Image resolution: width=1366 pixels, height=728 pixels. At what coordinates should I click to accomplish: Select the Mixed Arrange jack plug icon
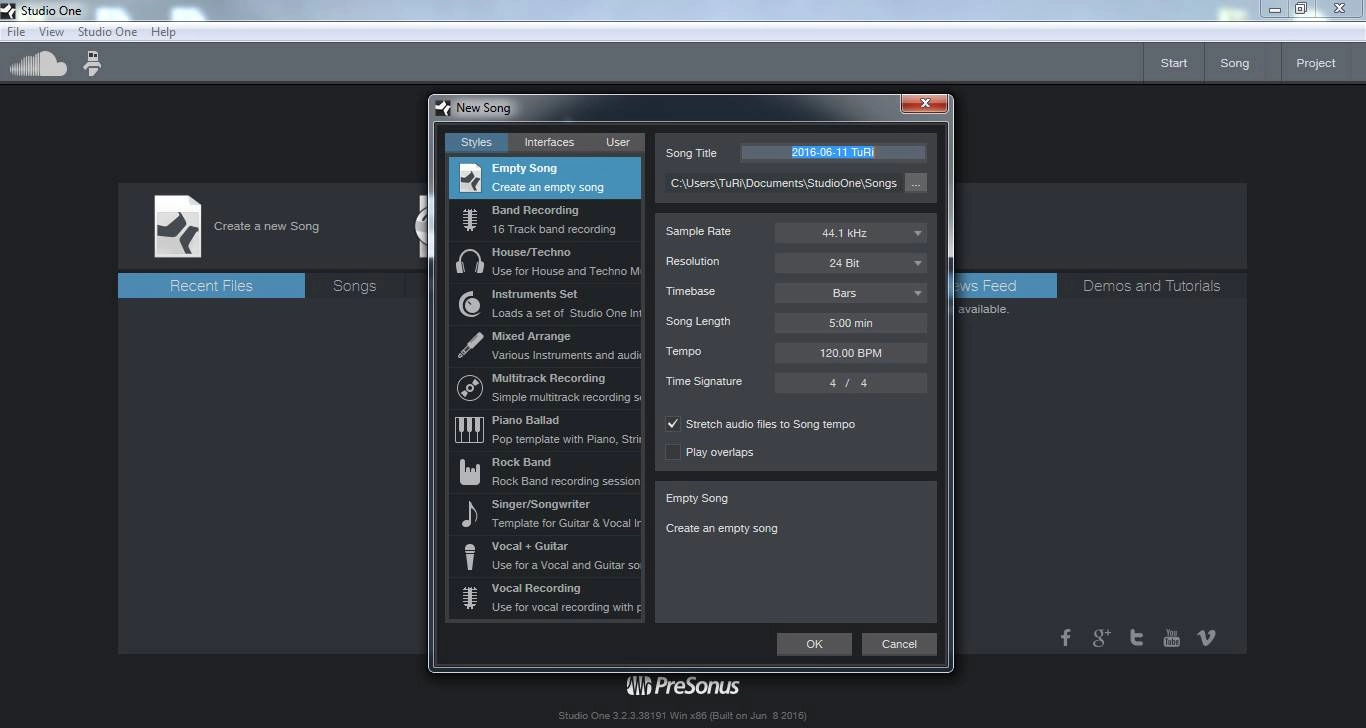click(x=470, y=346)
